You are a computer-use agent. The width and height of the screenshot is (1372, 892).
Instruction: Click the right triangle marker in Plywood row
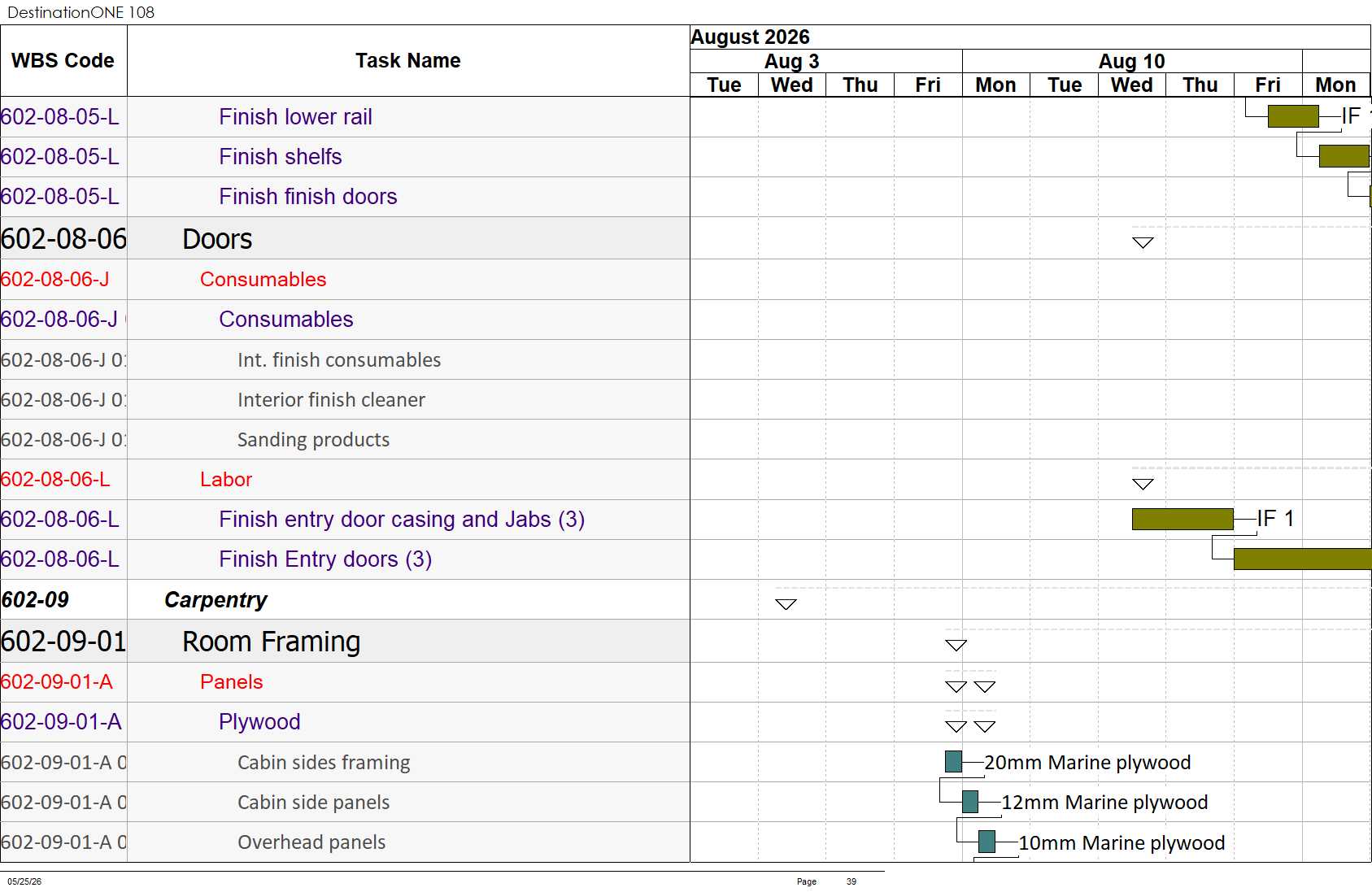[985, 727]
